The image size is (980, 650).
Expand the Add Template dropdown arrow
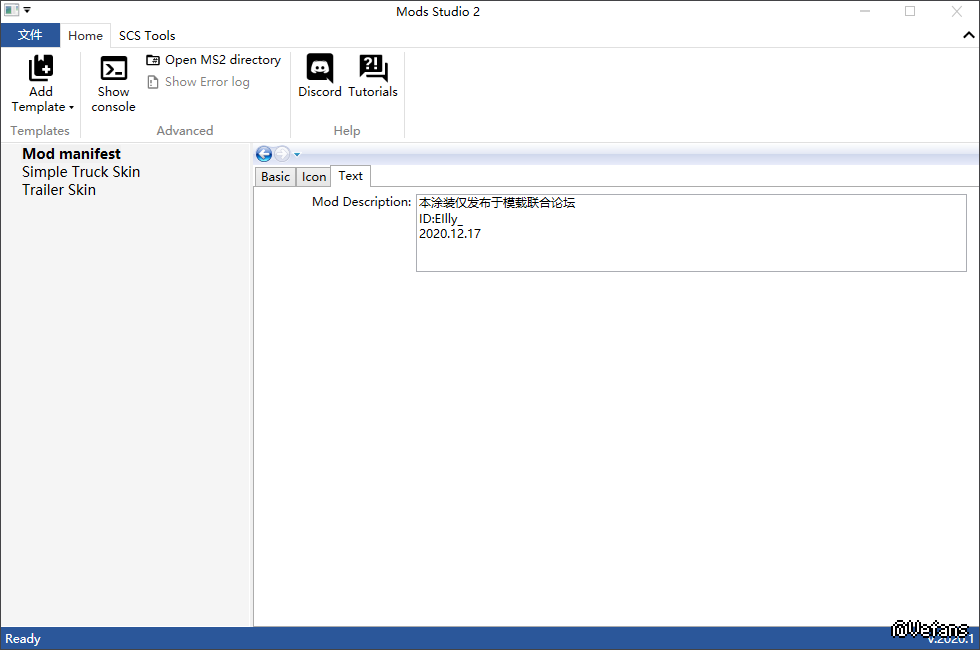(x=71, y=108)
